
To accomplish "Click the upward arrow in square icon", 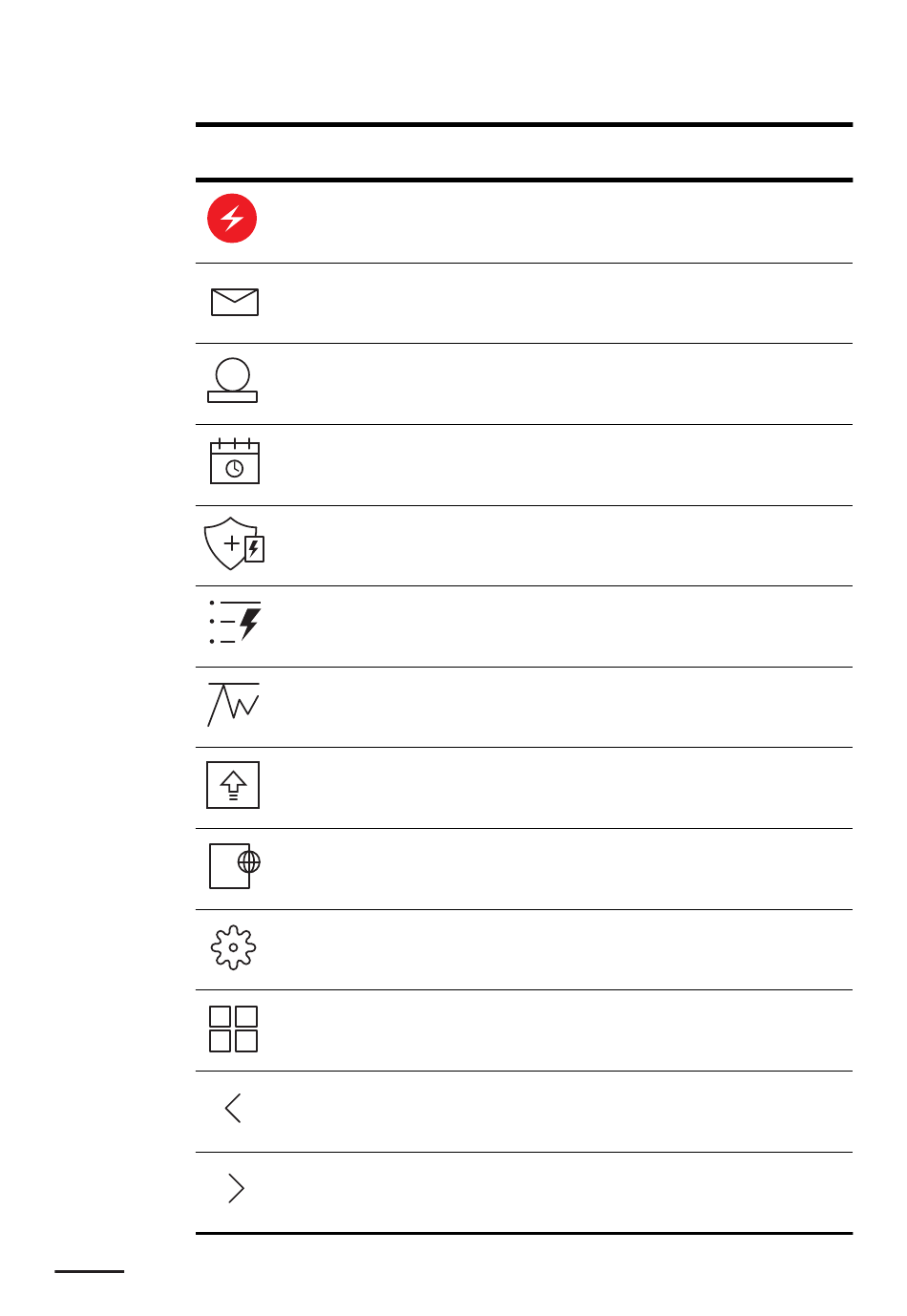I will [x=233, y=785].
